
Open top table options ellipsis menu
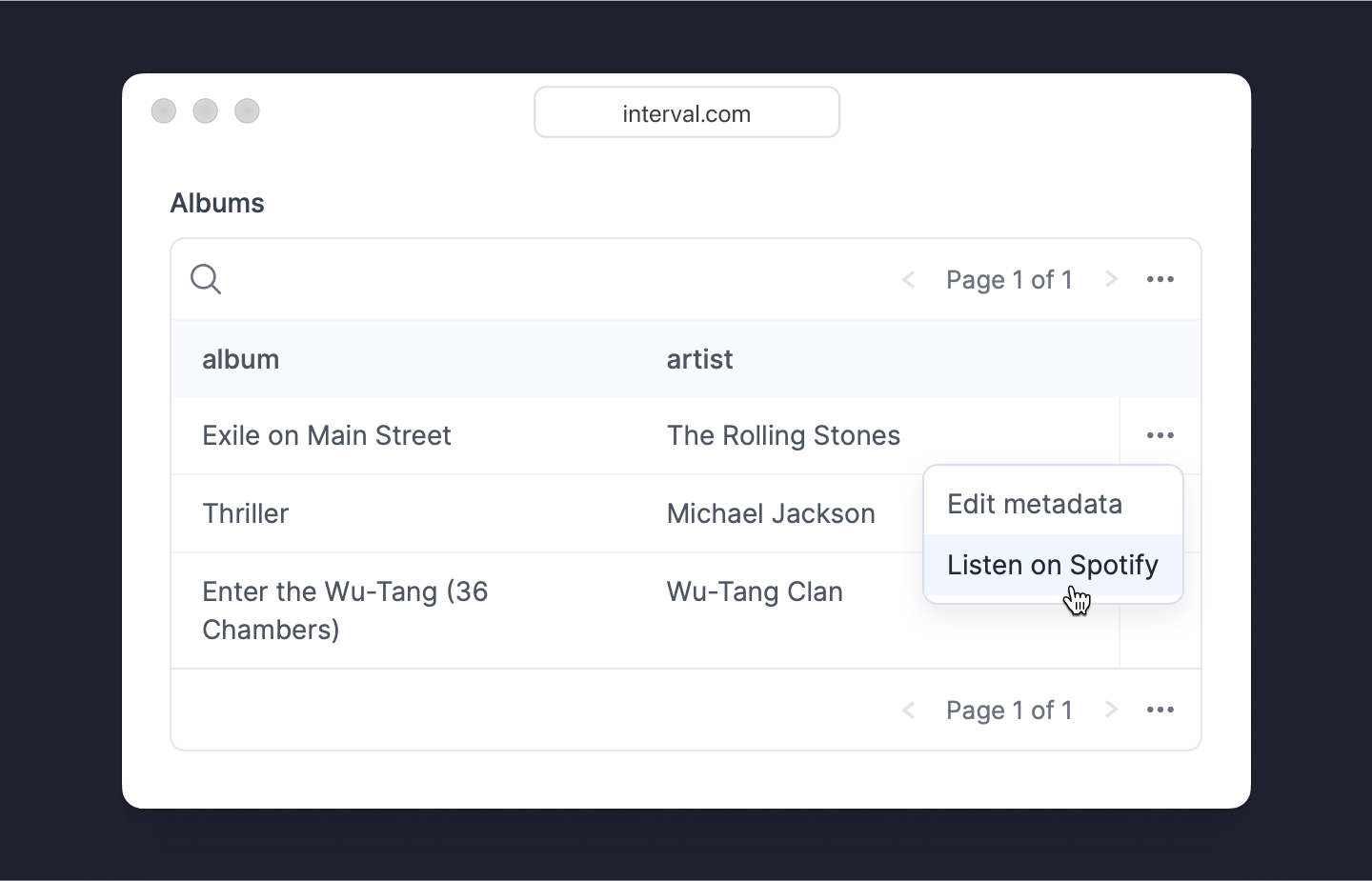(1160, 279)
